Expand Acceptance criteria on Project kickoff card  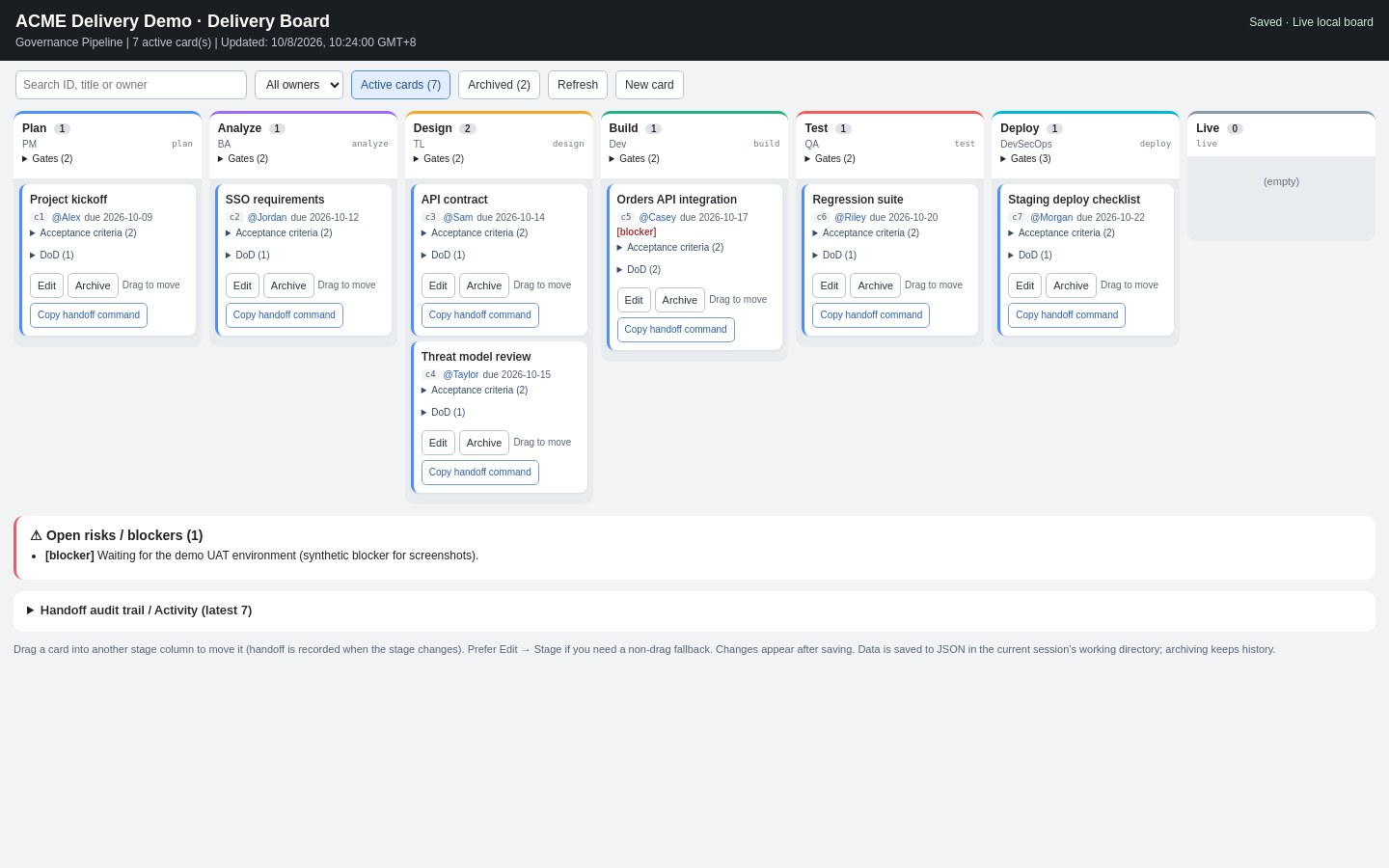(x=83, y=233)
